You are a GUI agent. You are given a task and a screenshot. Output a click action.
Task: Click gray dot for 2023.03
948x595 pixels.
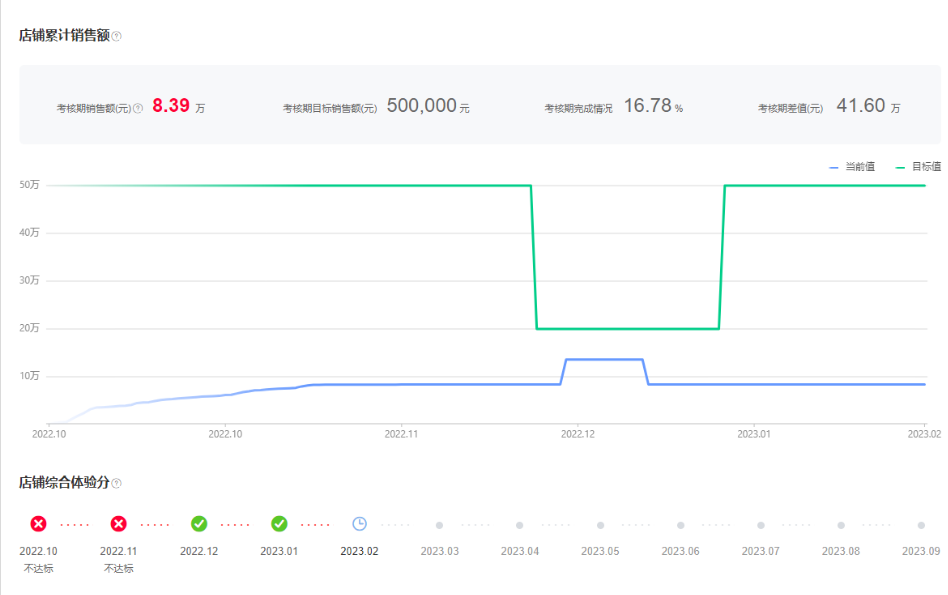440,525
